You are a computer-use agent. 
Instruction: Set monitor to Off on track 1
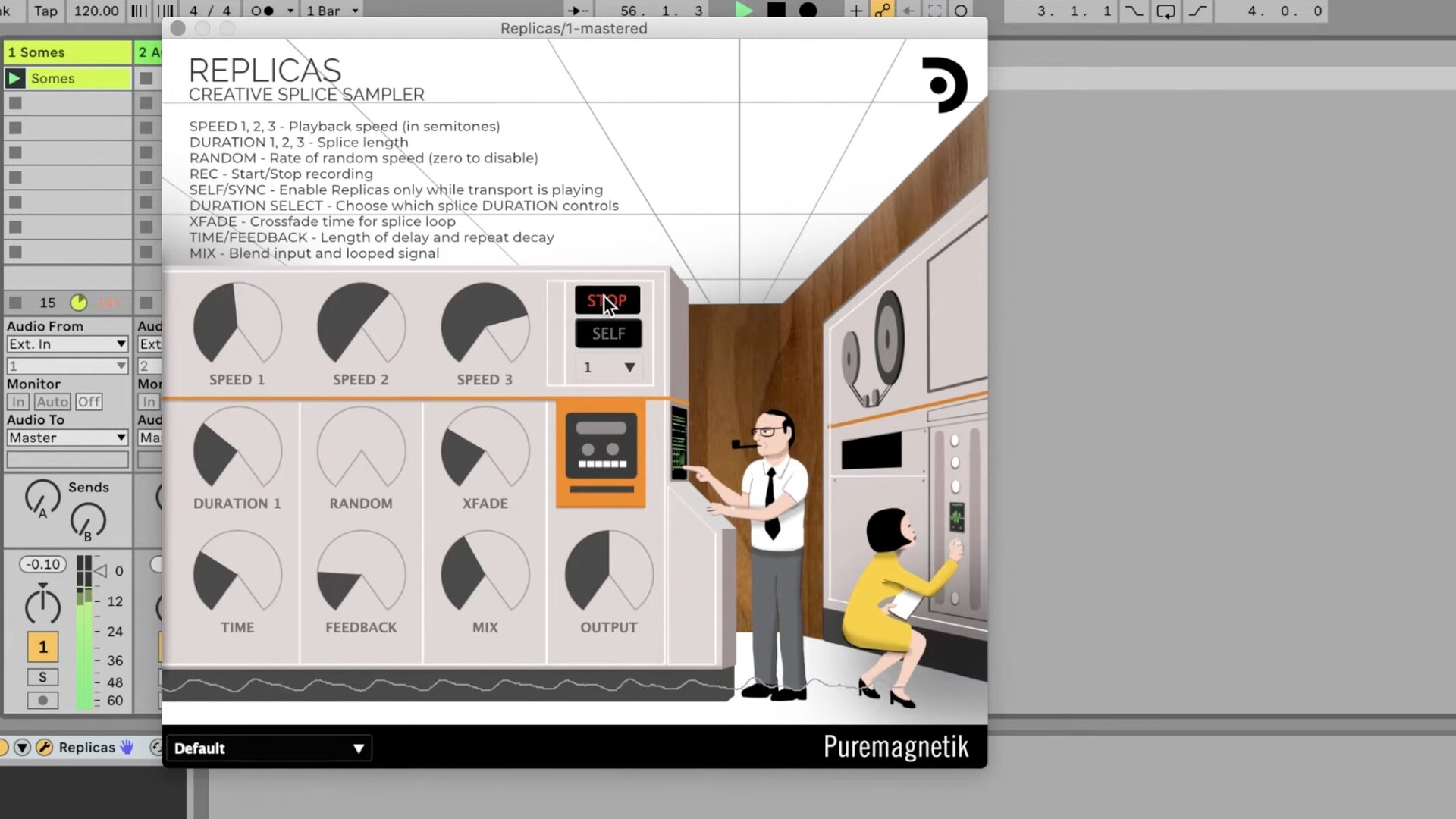tap(88, 402)
